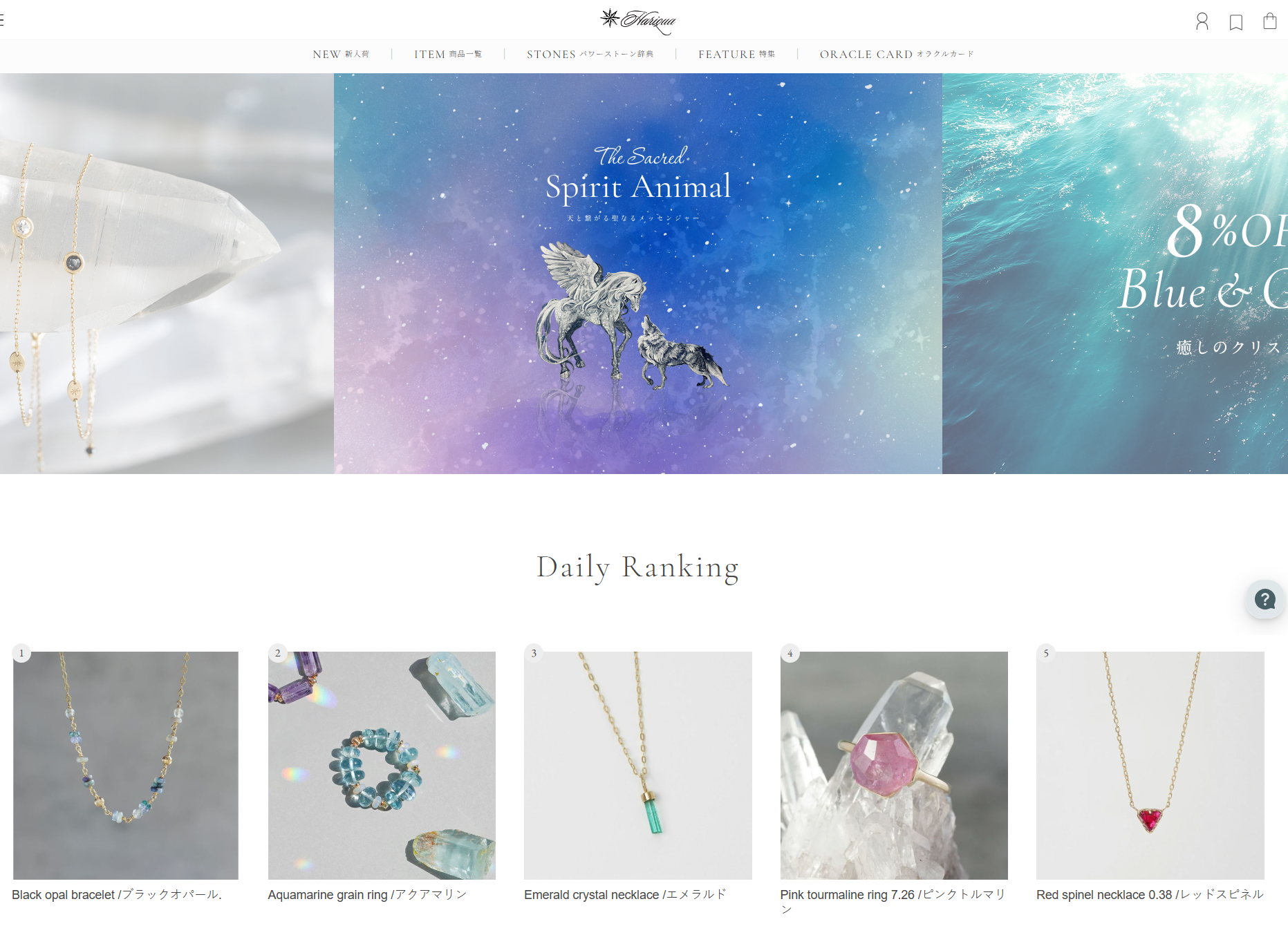
Task: Open the NEW 新入荷 menu
Action: point(341,54)
